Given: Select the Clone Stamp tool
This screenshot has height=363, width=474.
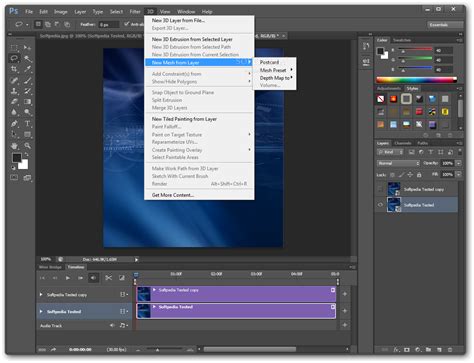Looking at the screenshot, I should (14, 91).
